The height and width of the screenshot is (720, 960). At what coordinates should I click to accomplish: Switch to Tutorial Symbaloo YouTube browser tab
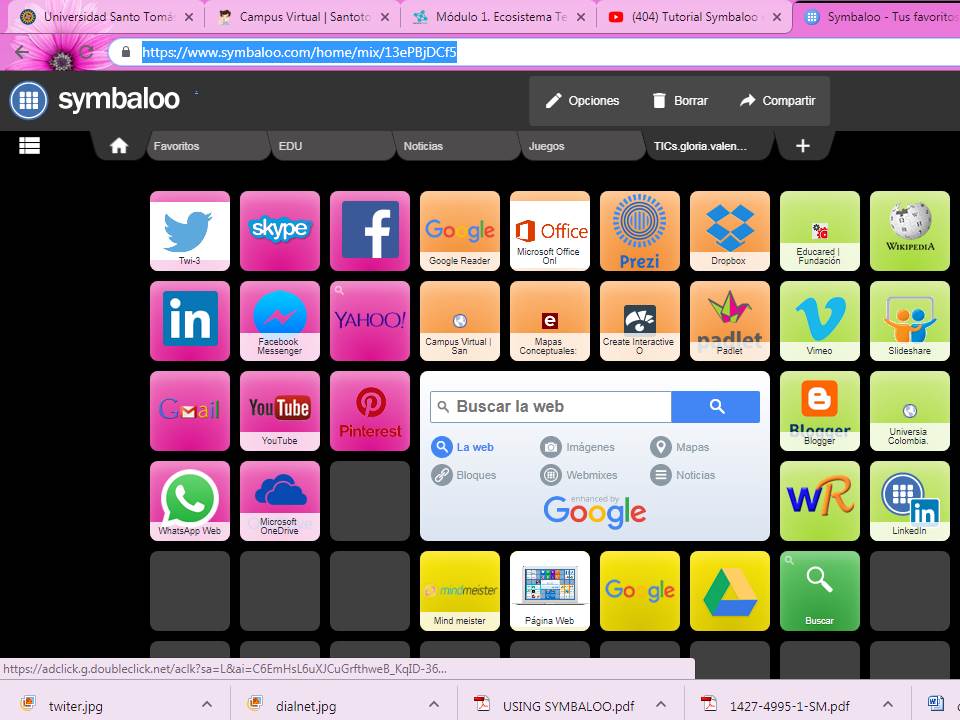(x=693, y=17)
